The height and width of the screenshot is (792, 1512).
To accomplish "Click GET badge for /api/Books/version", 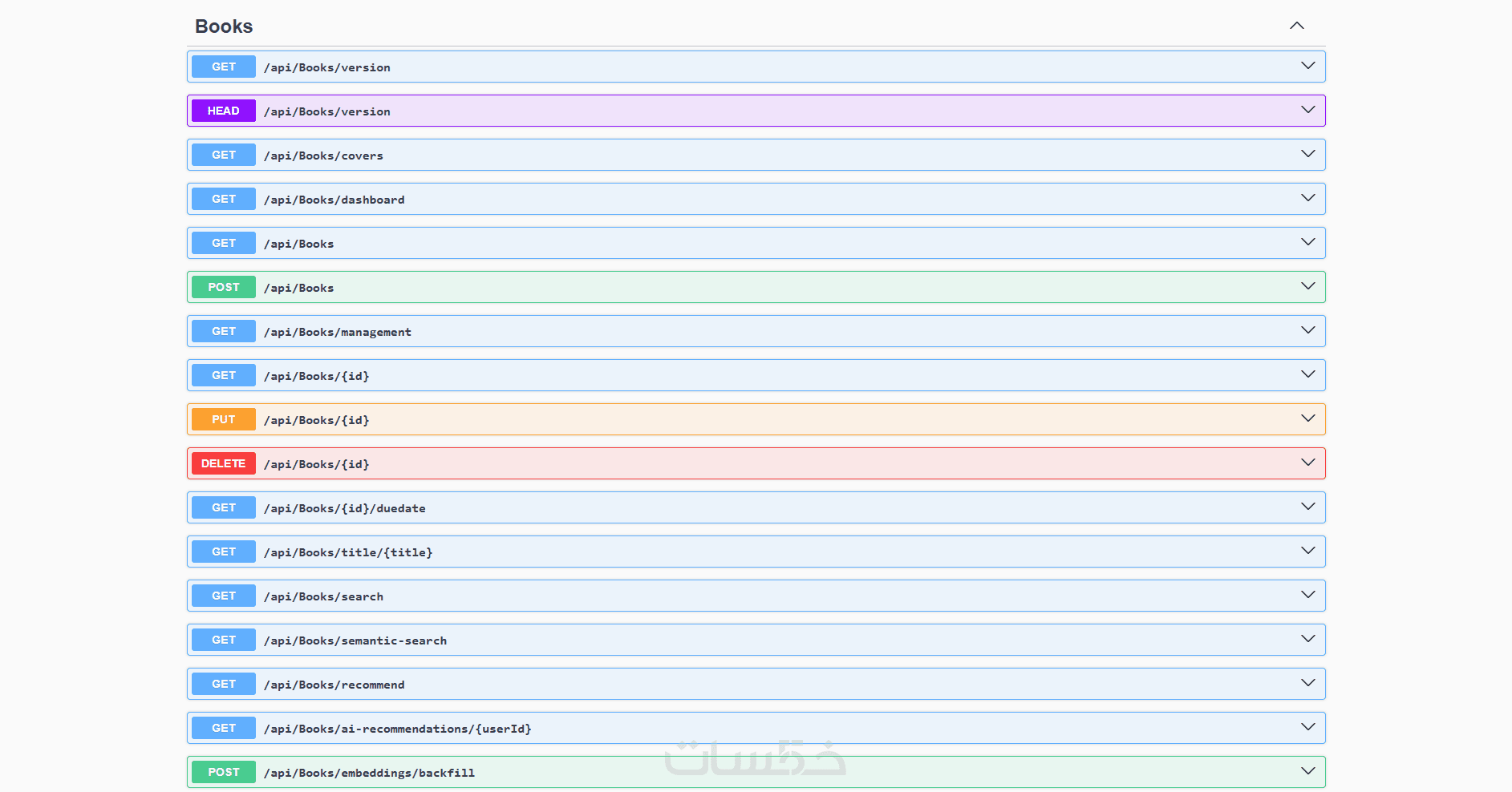I will (224, 67).
